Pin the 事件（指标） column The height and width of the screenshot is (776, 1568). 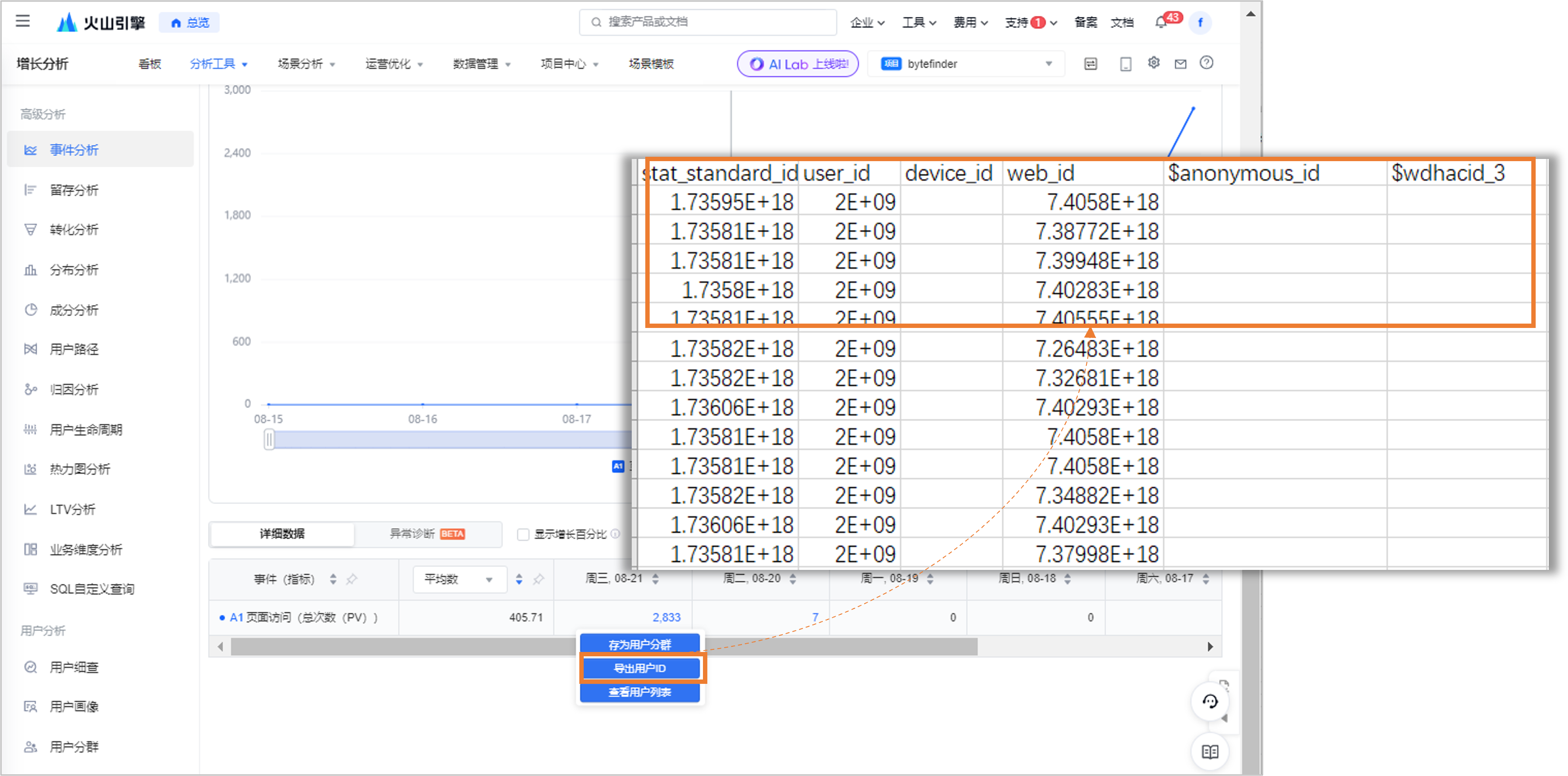point(351,579)
